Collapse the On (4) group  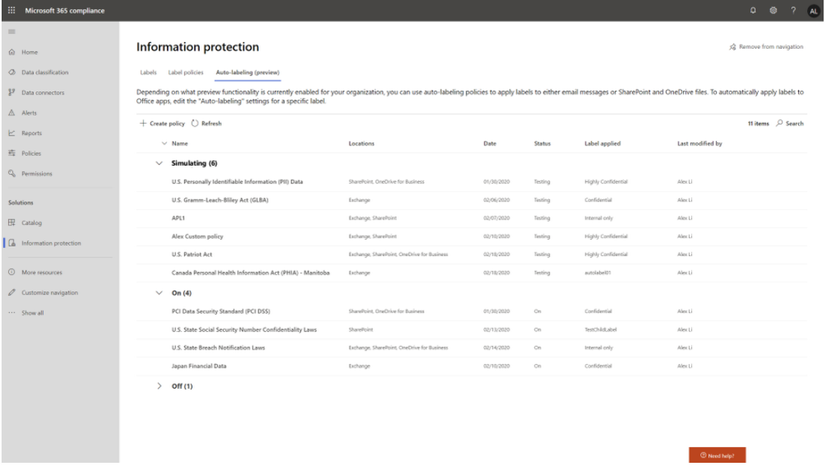[x=159, y=293]
